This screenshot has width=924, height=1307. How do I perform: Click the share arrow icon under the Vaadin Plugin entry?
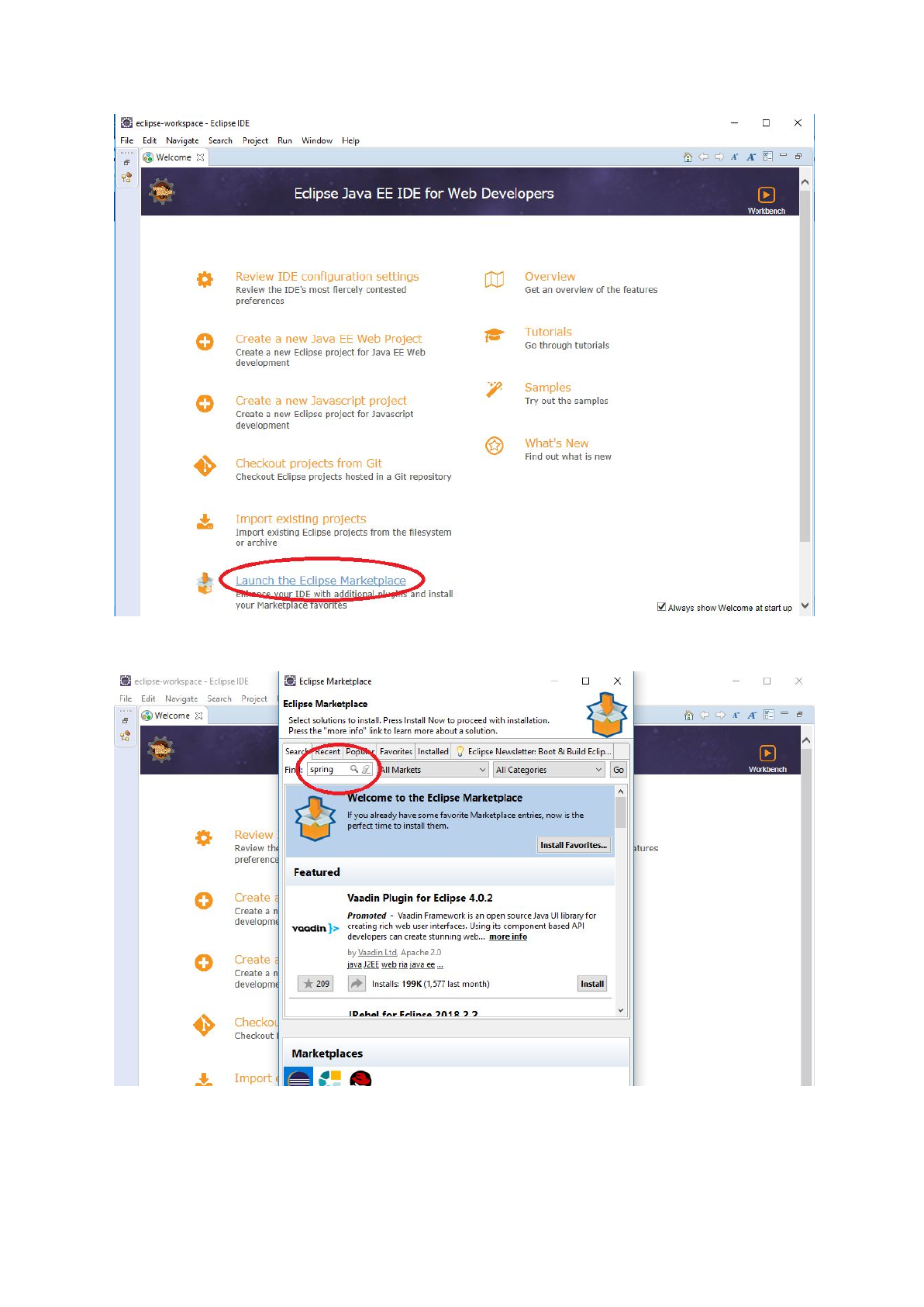pos(357,983)
